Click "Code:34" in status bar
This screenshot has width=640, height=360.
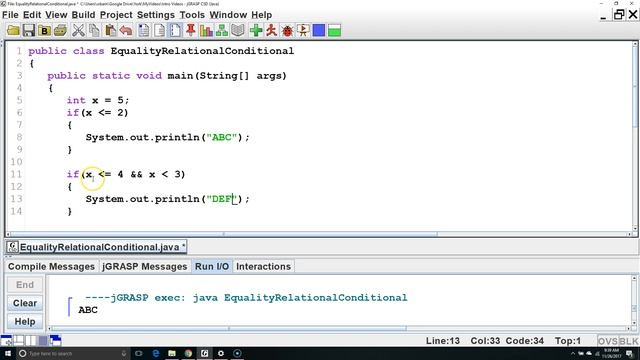(x=524, y=341)
